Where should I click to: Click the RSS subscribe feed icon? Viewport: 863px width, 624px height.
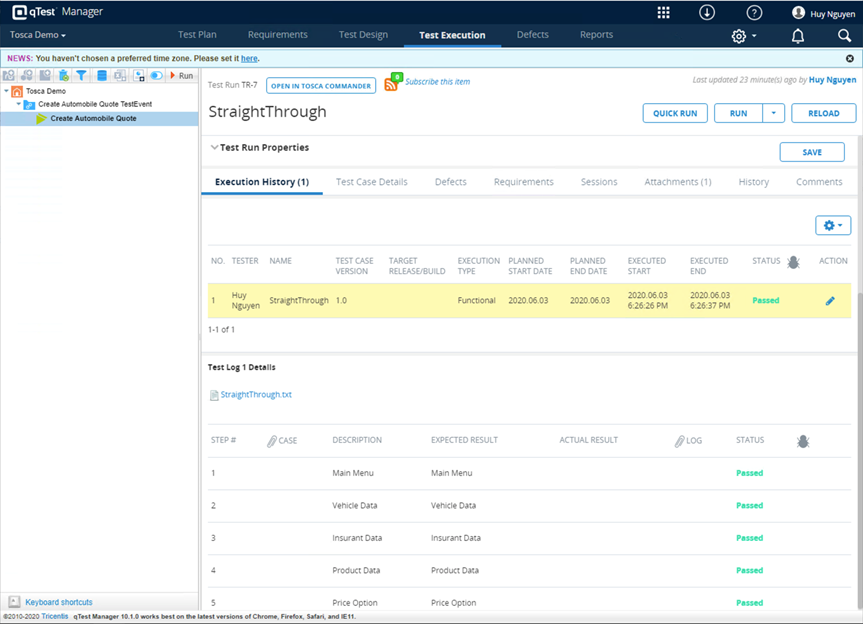point(393,83)
